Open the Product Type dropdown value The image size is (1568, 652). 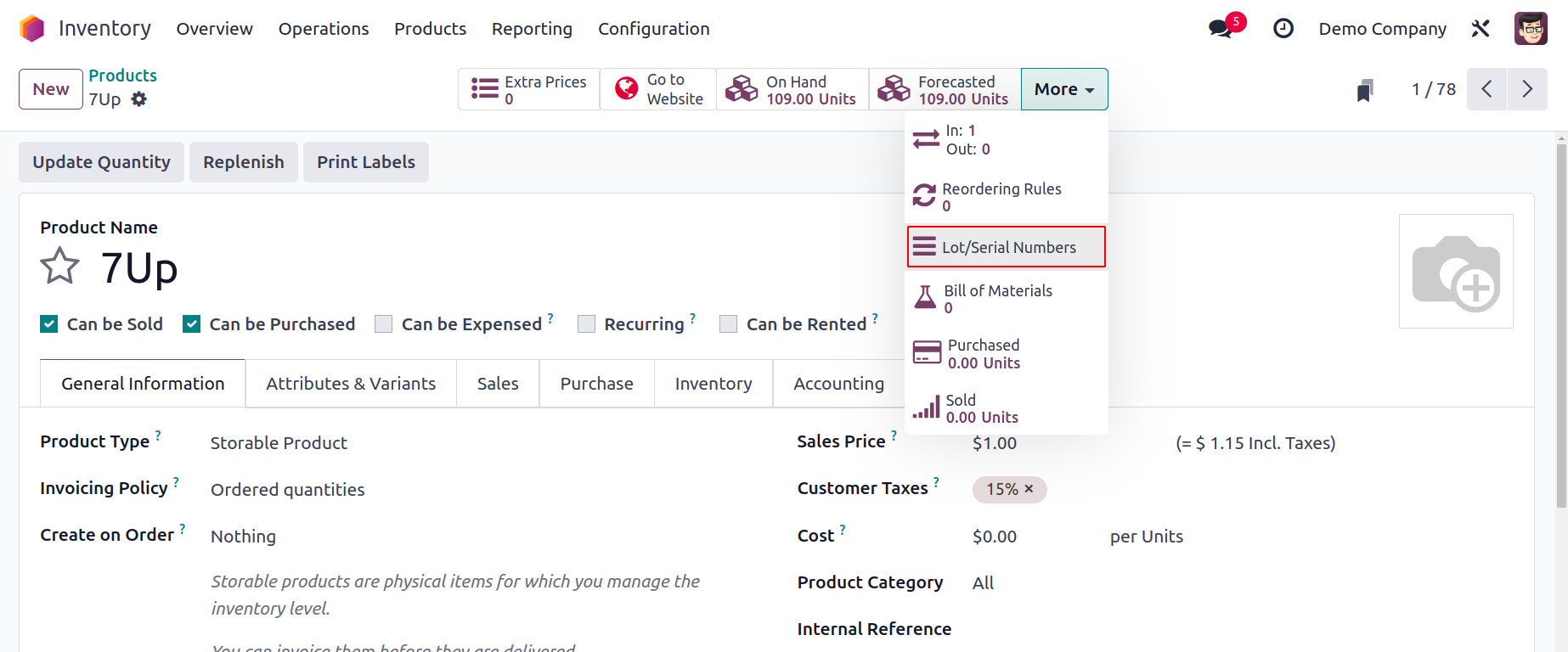[279, 443]
